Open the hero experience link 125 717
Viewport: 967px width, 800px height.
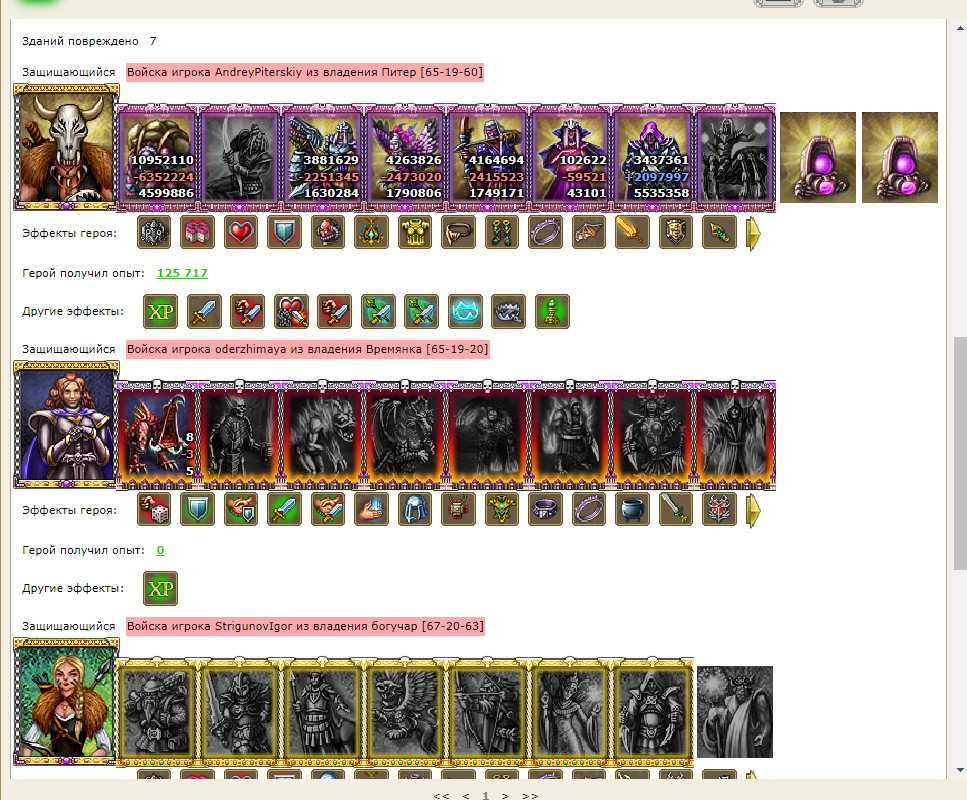coord(182,273)
